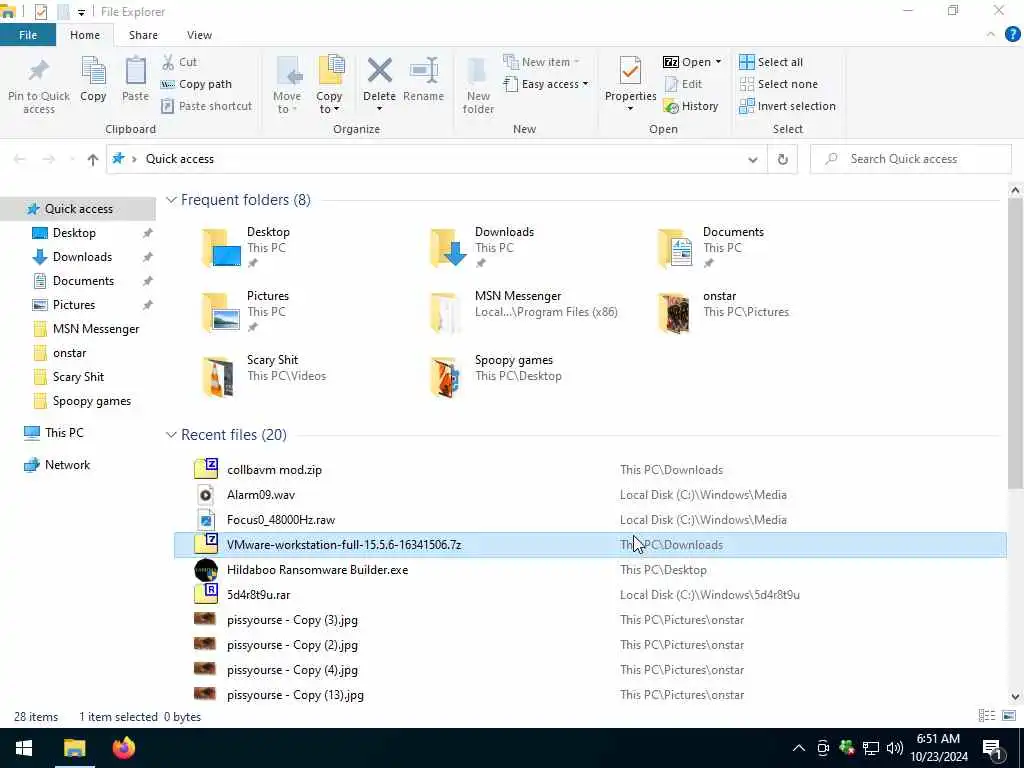Select Spoopy games in navigation pane
The image size is (1024, 768).
pos(91,401)
